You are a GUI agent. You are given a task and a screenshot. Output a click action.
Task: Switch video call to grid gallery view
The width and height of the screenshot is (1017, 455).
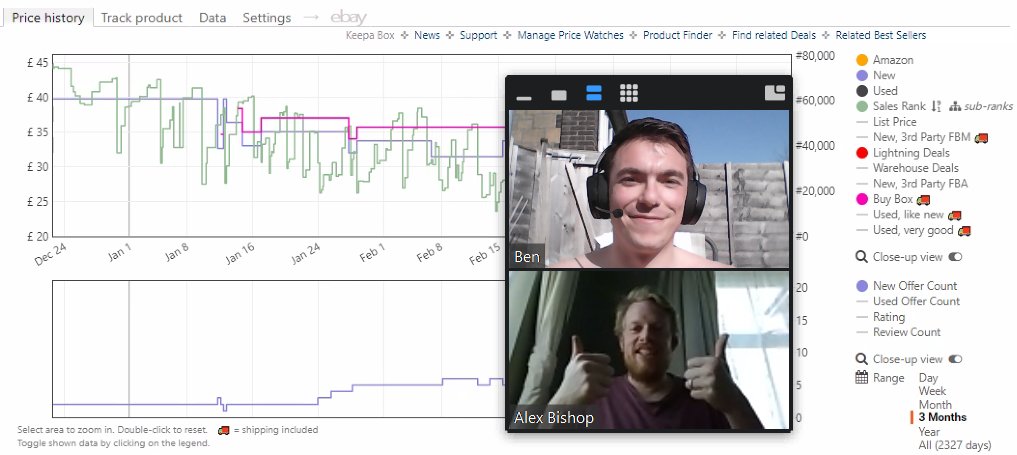[628, 93]
